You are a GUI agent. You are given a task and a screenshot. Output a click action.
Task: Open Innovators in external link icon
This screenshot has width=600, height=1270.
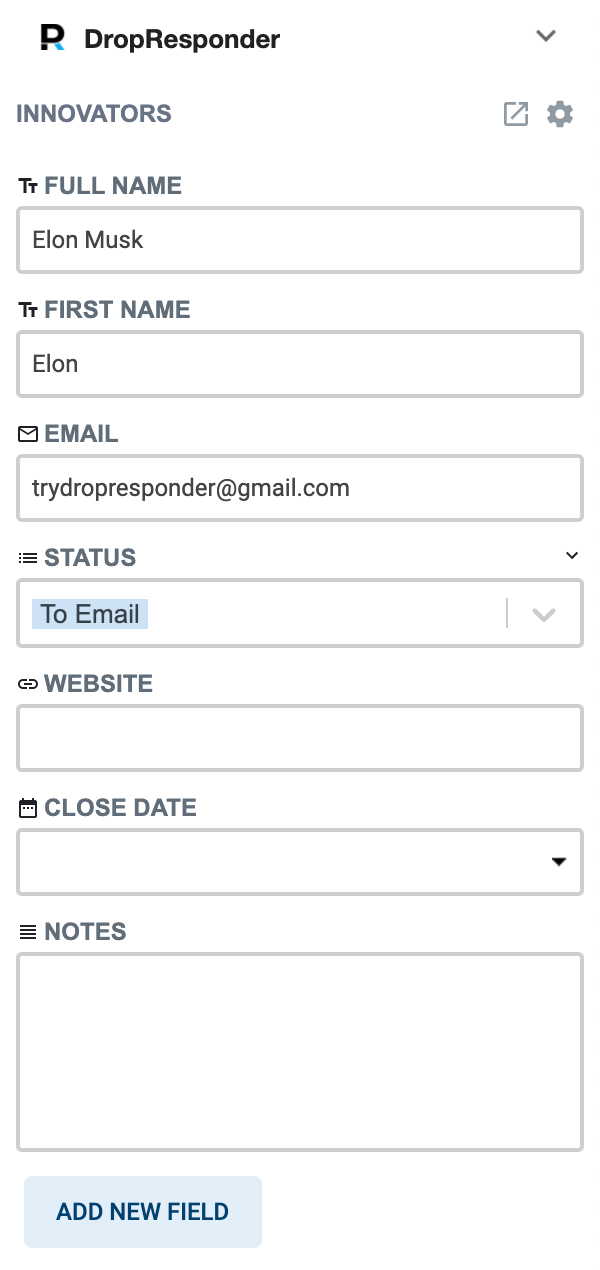pyautogui.click(x=515, y=114)
